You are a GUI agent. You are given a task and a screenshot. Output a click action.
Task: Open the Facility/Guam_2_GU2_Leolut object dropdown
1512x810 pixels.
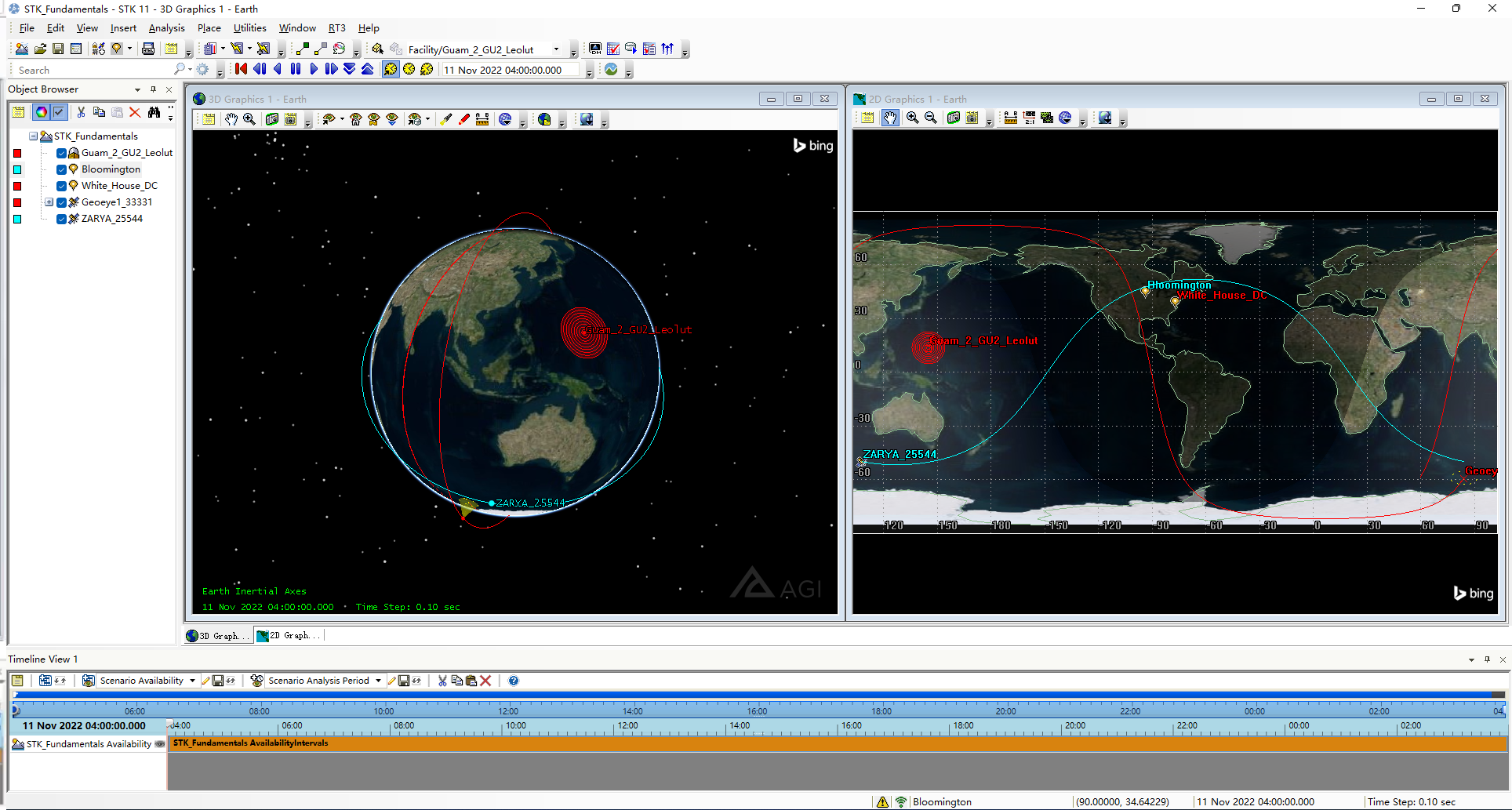pos(557,49)
